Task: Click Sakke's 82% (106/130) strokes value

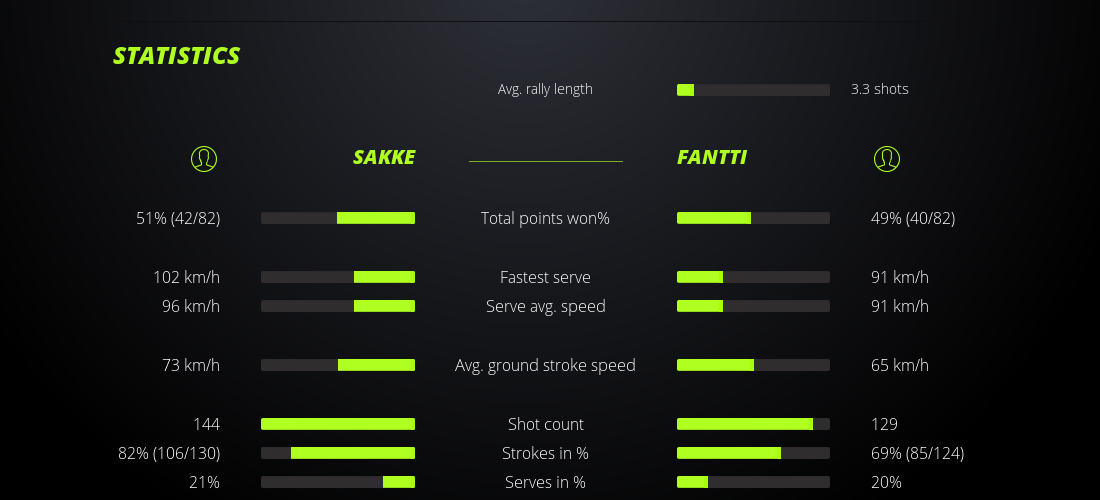Action: click(x=169, y=453)
